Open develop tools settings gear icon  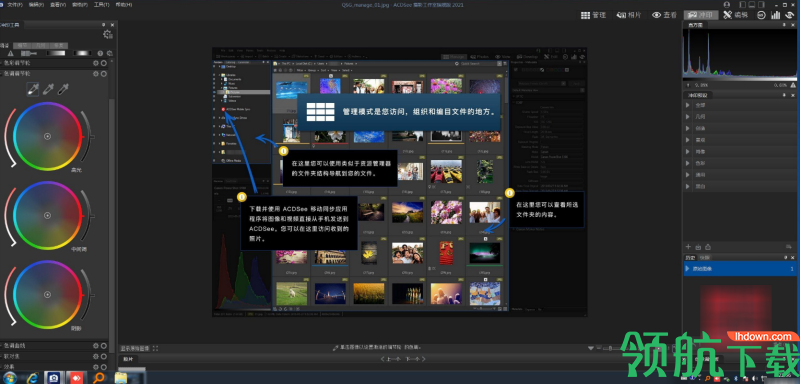coord(107,34)
